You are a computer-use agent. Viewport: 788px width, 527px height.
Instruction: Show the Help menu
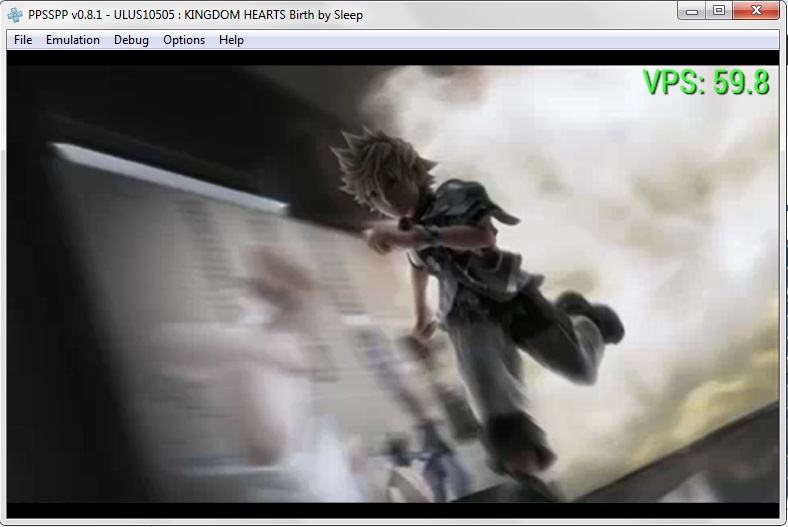(231, 40)
